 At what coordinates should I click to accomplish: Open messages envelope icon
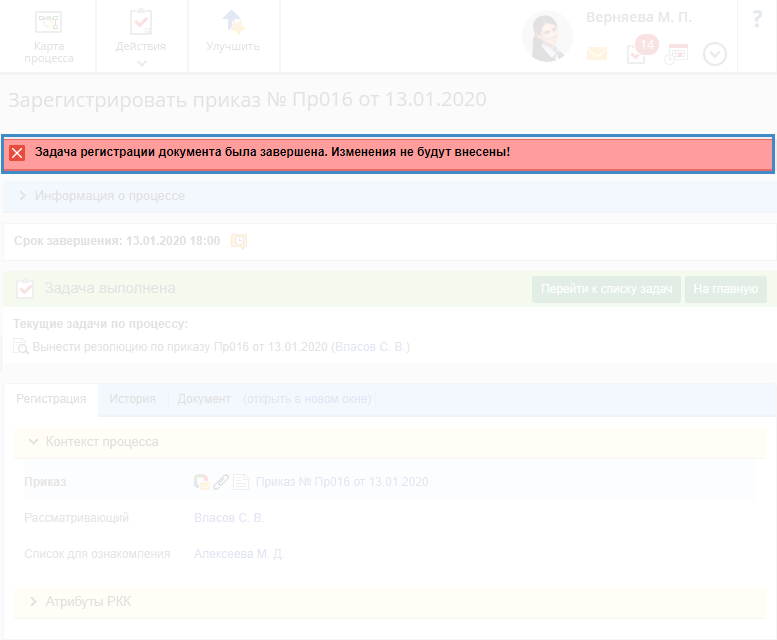pos(597,53)
